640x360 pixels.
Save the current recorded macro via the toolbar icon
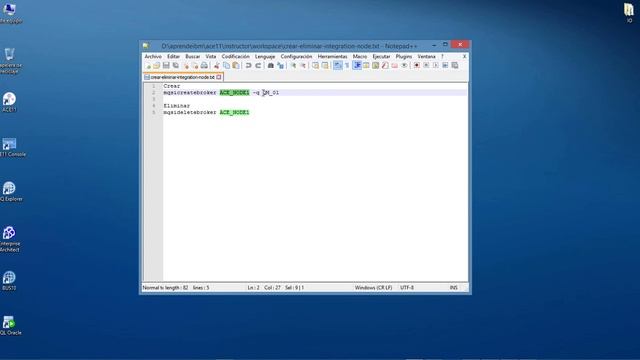(x=454, y=66)
